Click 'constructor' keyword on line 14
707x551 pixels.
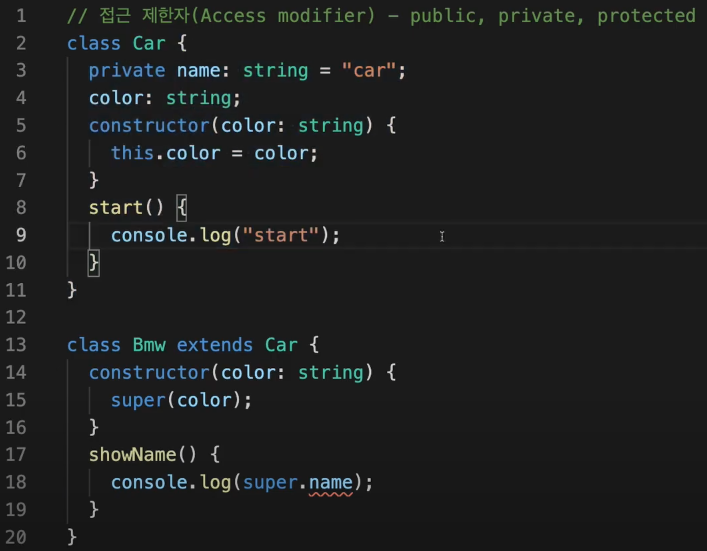[x=149, y=373]
